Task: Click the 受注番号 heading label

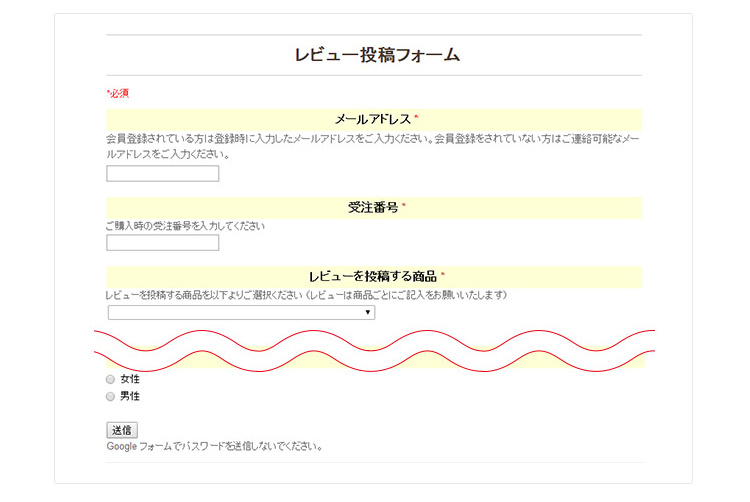Action: tap(373, 207)
